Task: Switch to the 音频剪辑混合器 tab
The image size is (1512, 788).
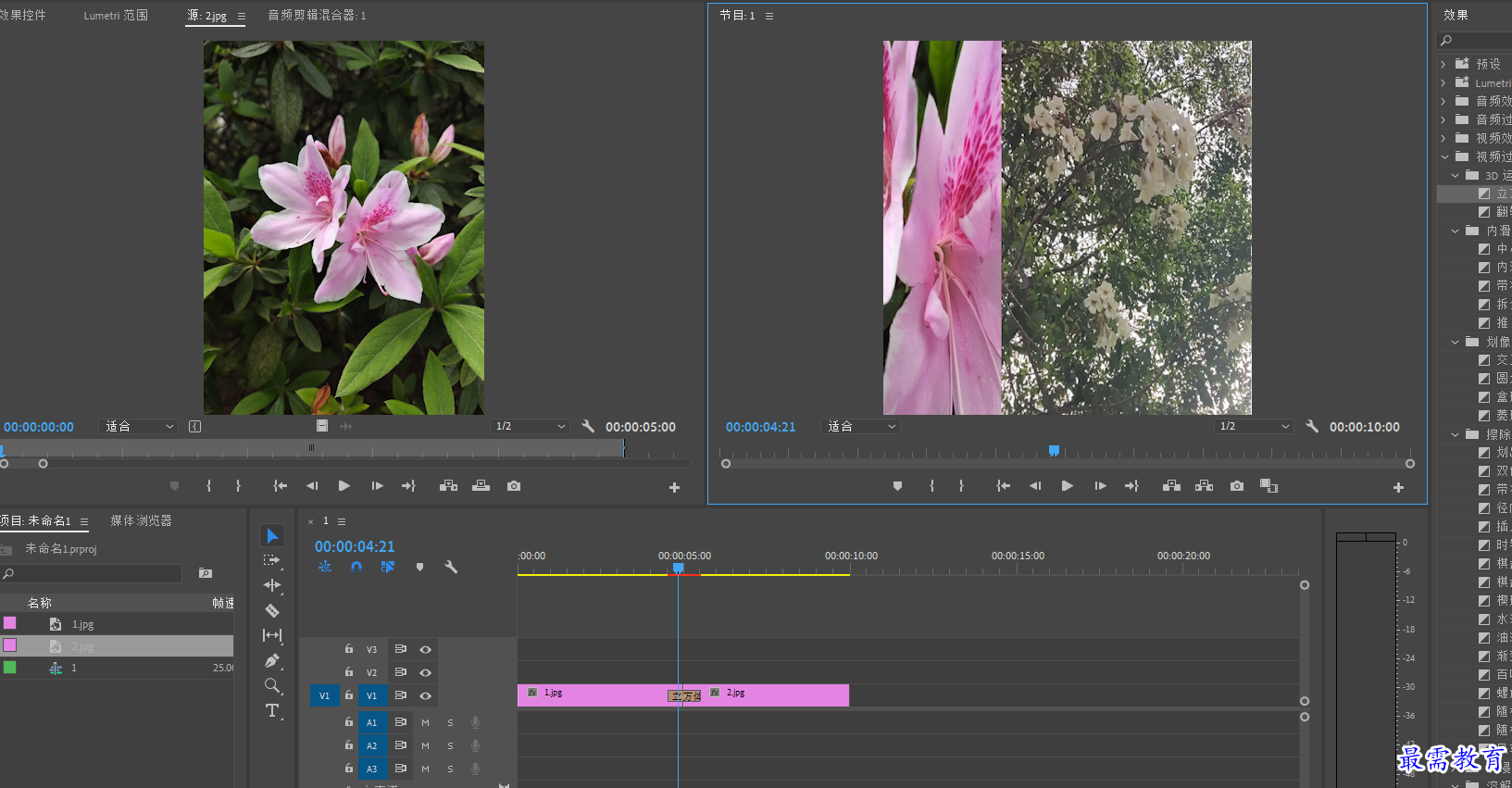Action: 317,15
